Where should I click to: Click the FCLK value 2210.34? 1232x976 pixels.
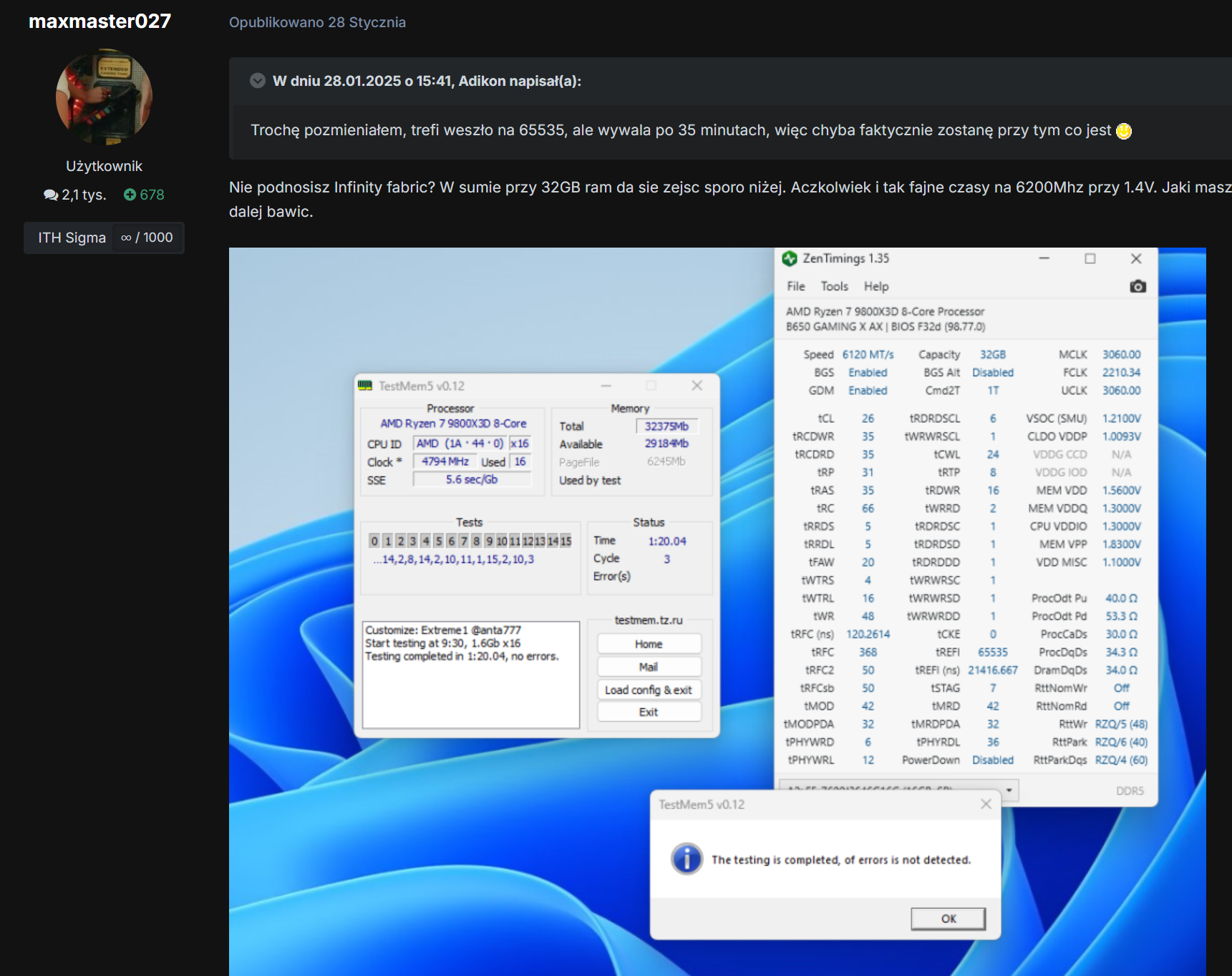click(1121, 372)
